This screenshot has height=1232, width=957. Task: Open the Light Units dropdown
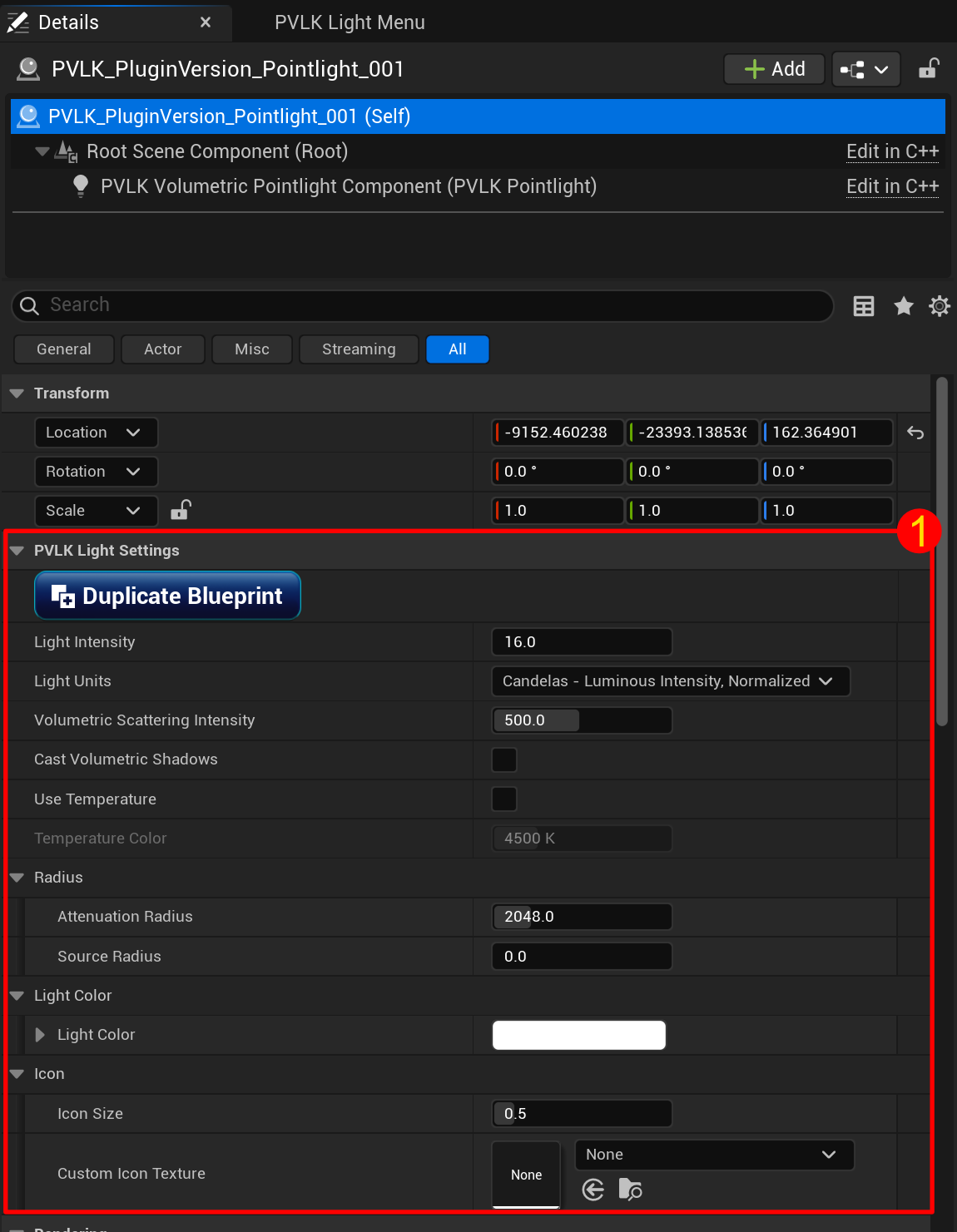671,681
